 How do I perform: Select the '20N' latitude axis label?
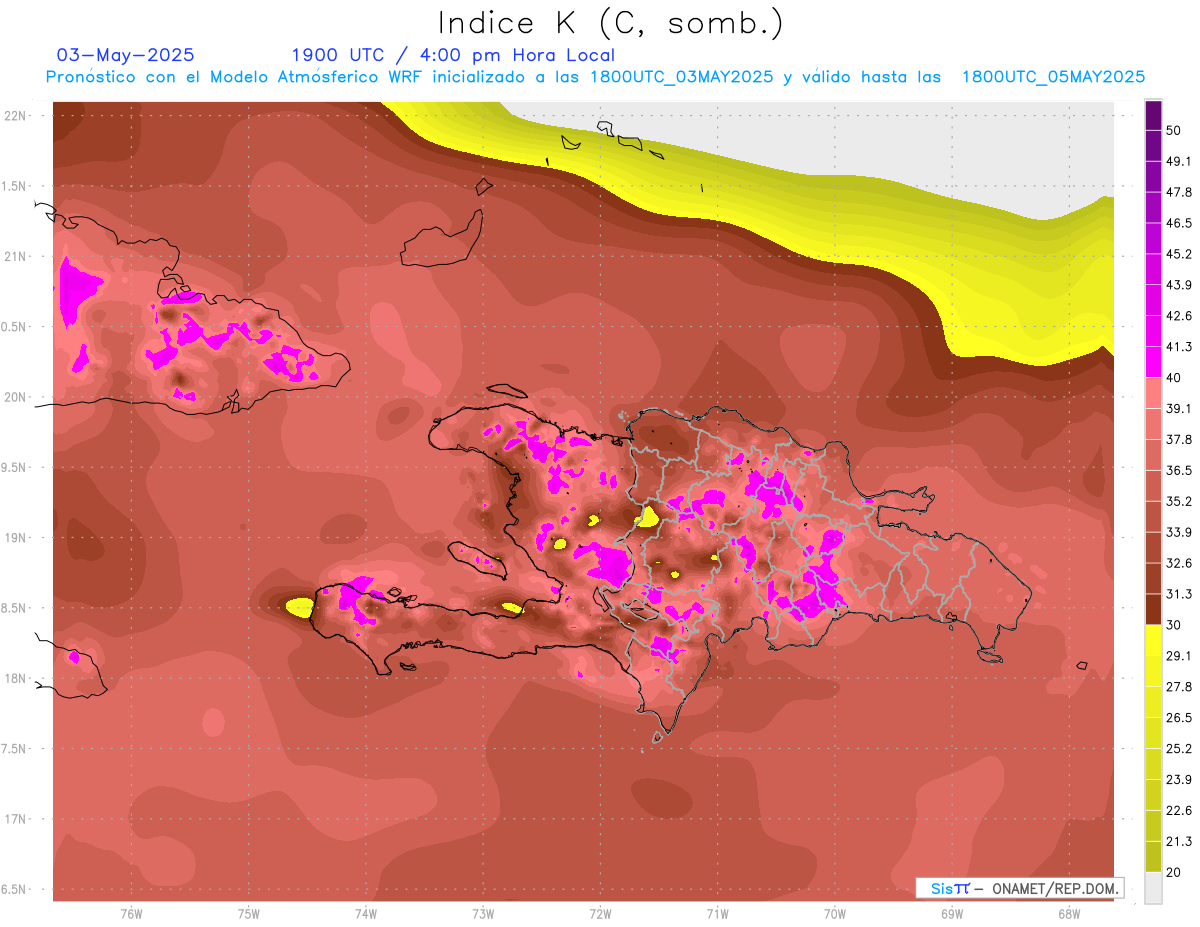point(15,397)
